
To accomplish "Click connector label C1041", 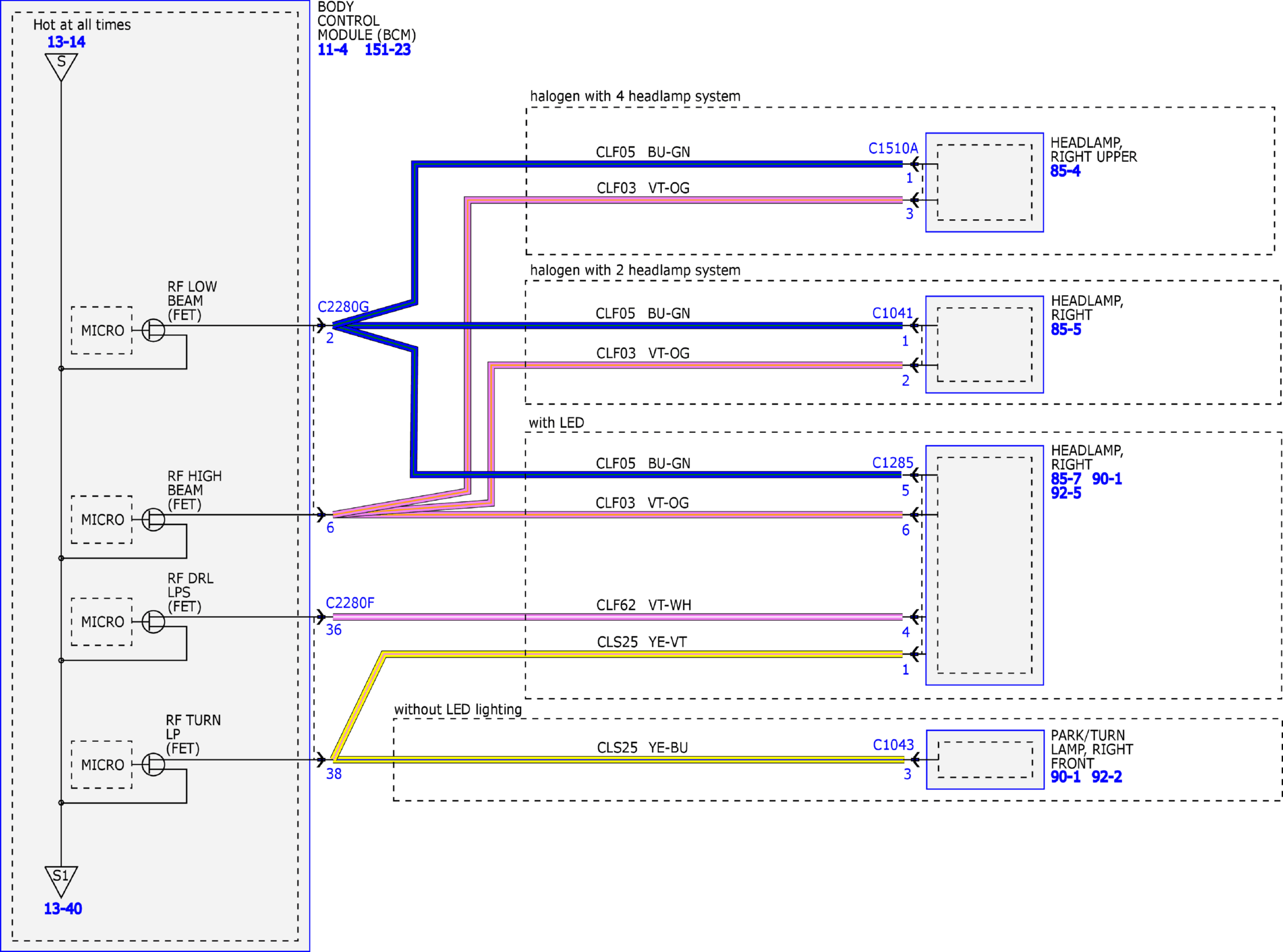I will (893, 313).
